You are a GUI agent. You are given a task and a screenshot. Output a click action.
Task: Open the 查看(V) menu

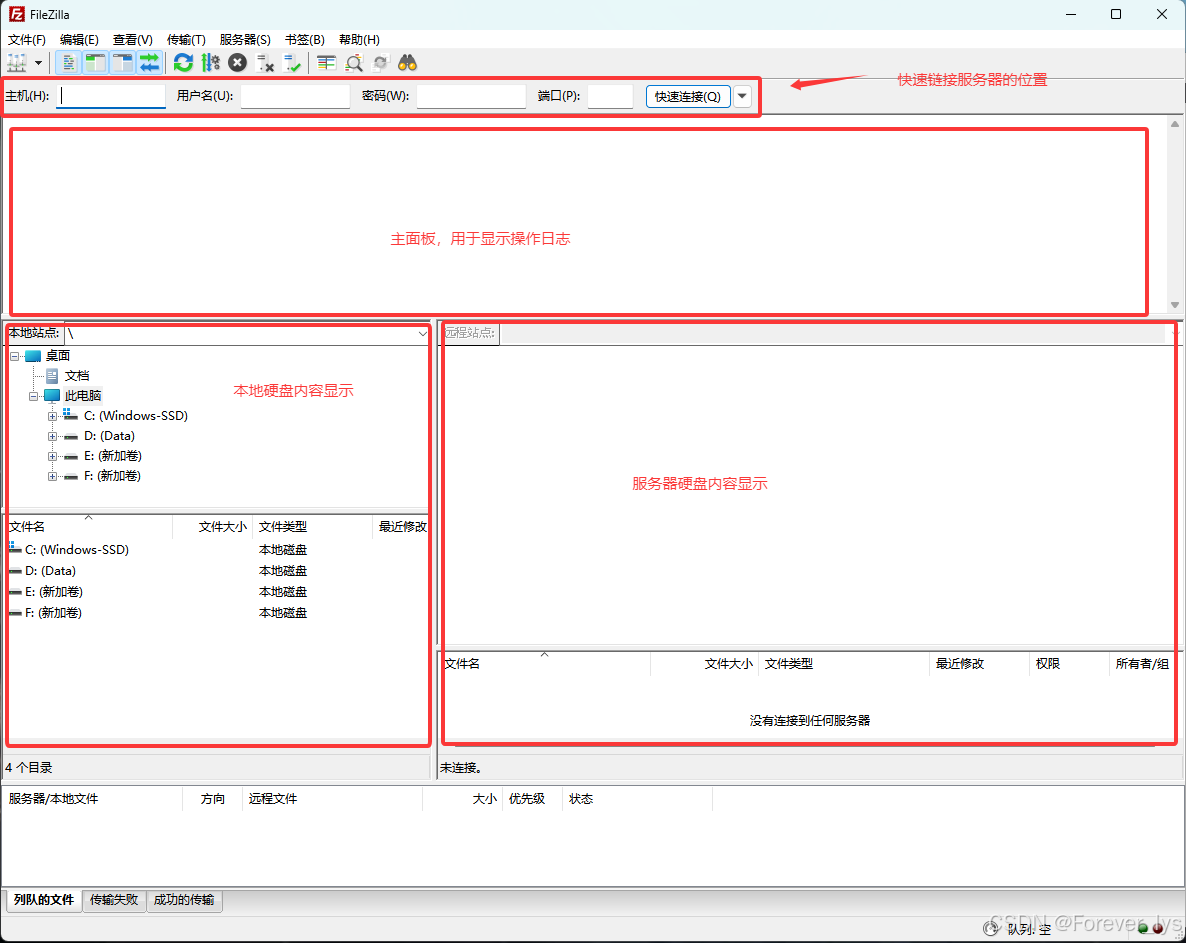(x=132, y=39)
